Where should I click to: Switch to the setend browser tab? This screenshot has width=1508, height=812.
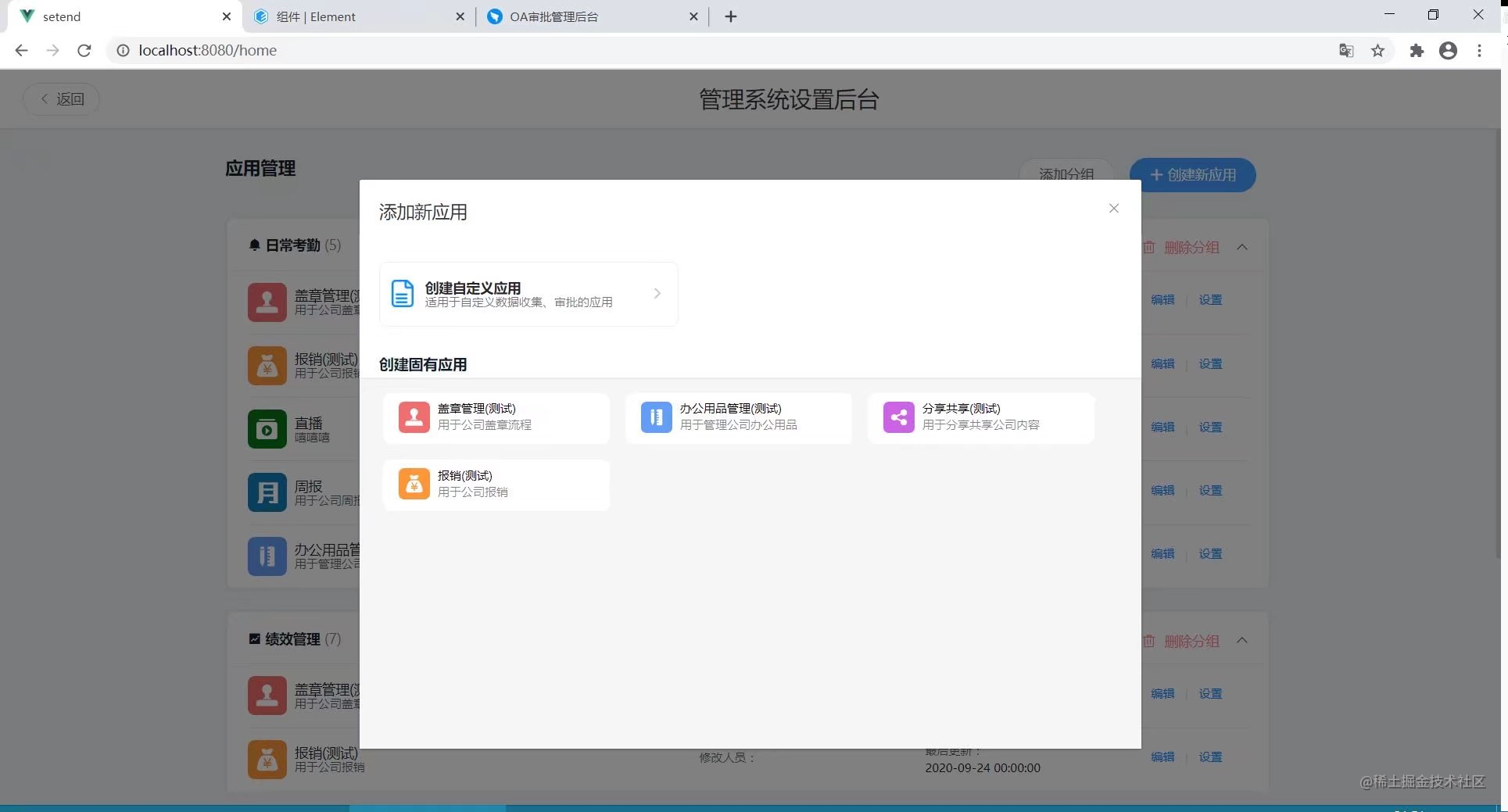(125, 16)
